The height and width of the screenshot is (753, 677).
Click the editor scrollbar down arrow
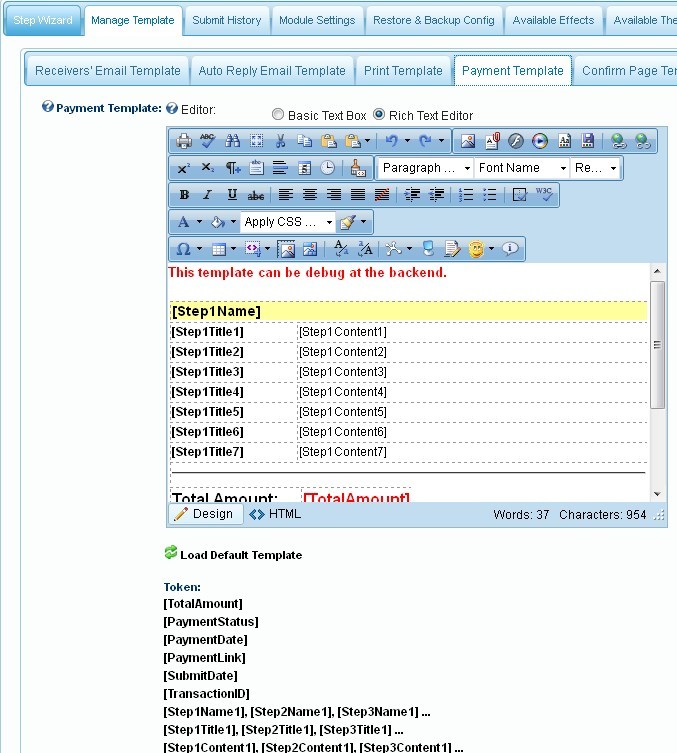pyautogui.click(x=657, y=494)
